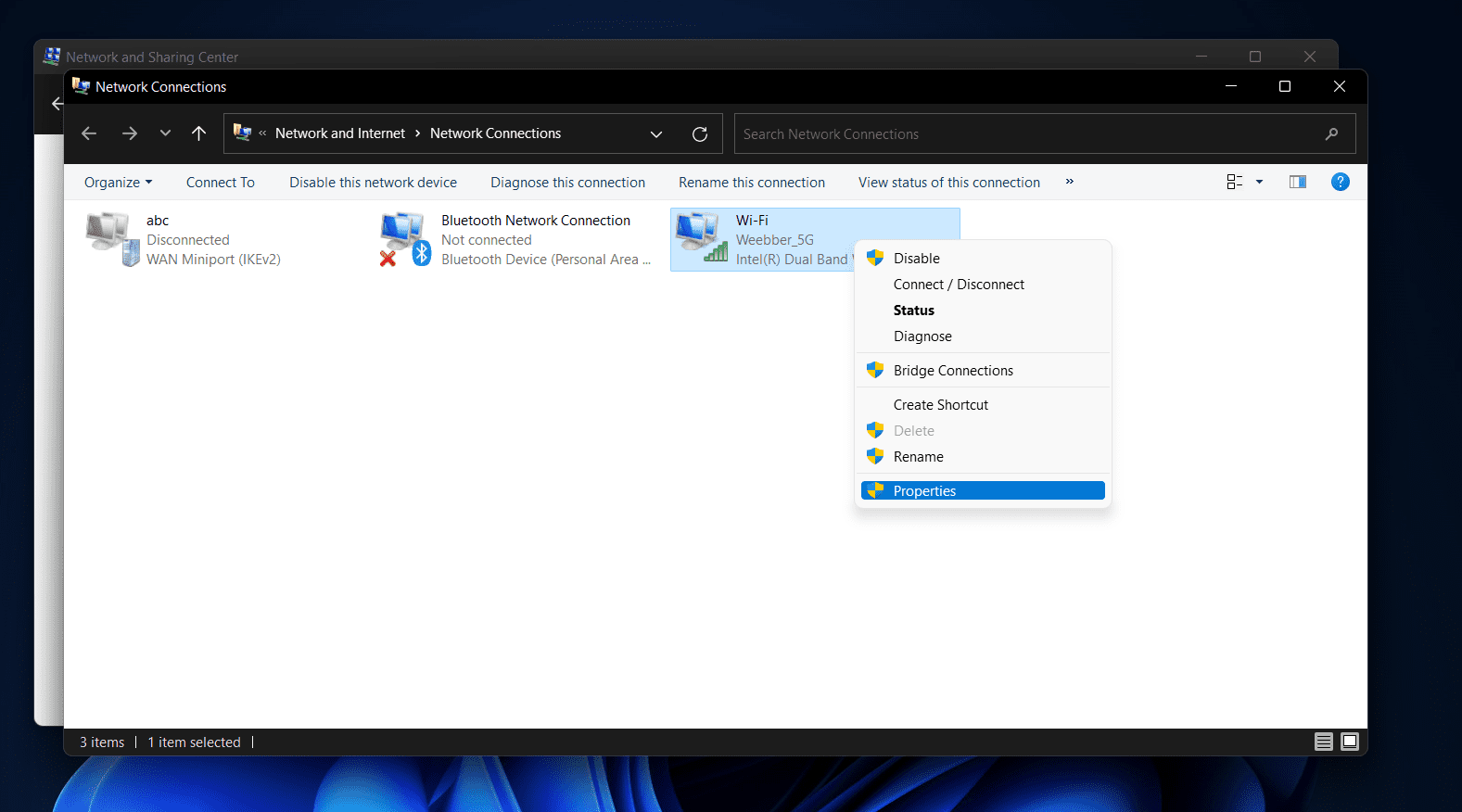Click the address bar location icon

pos(242,133)
